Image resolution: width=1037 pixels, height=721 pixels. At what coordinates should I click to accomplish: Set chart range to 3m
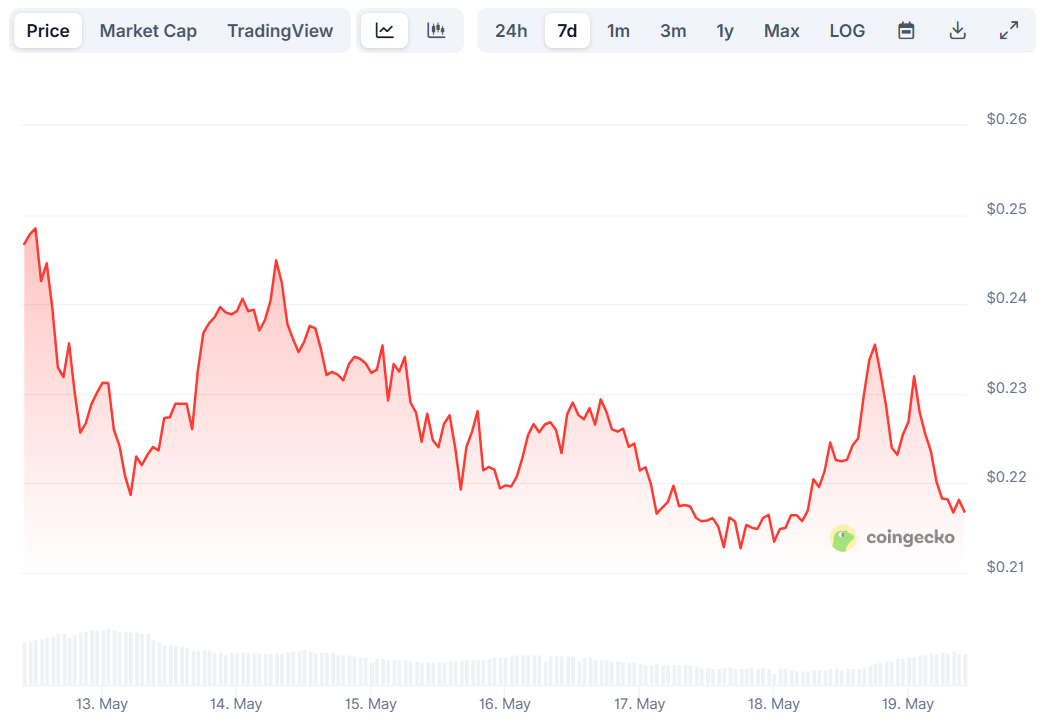coord(673,30)
